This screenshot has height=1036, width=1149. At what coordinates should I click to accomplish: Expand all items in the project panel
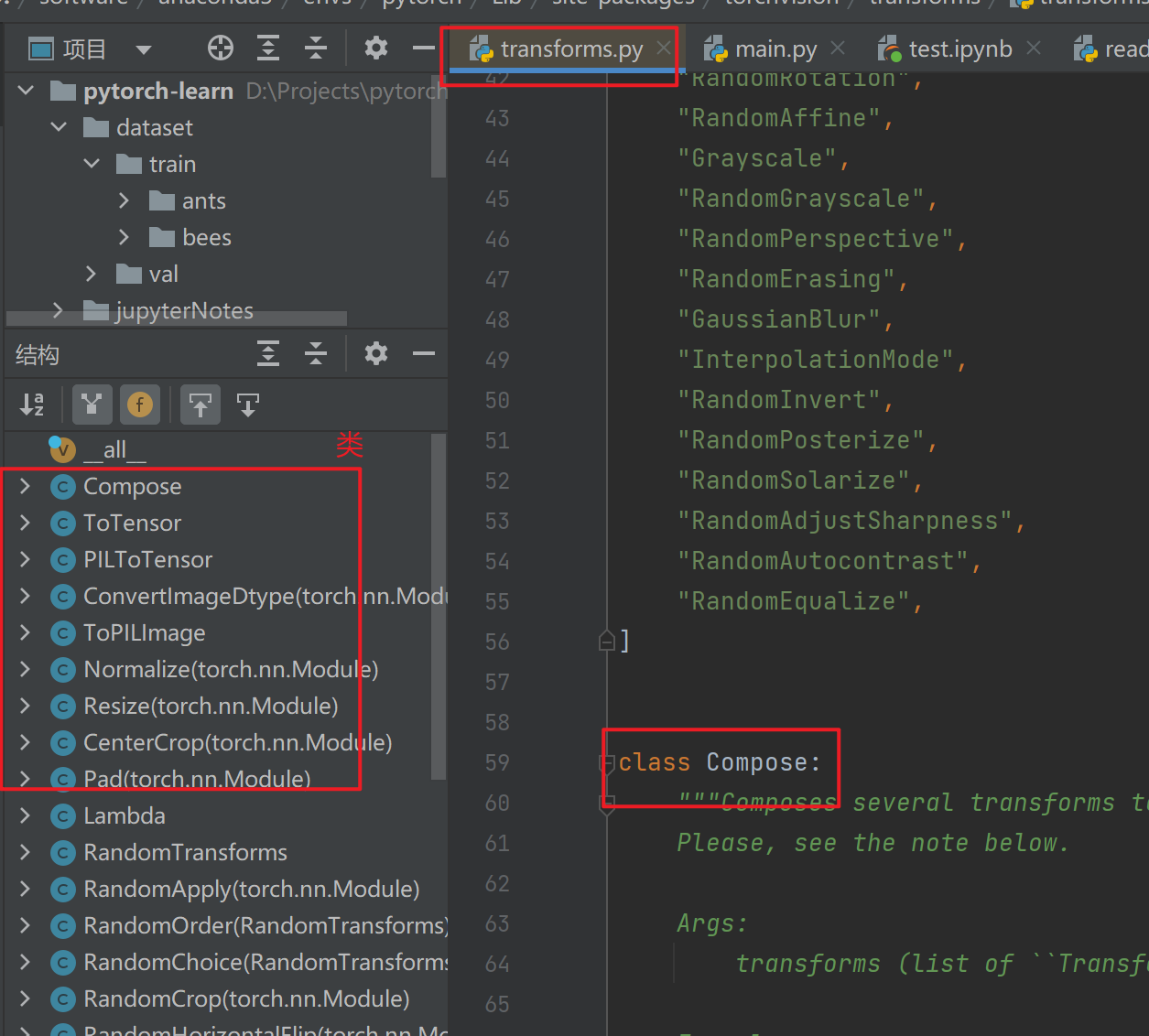point(268,49)
